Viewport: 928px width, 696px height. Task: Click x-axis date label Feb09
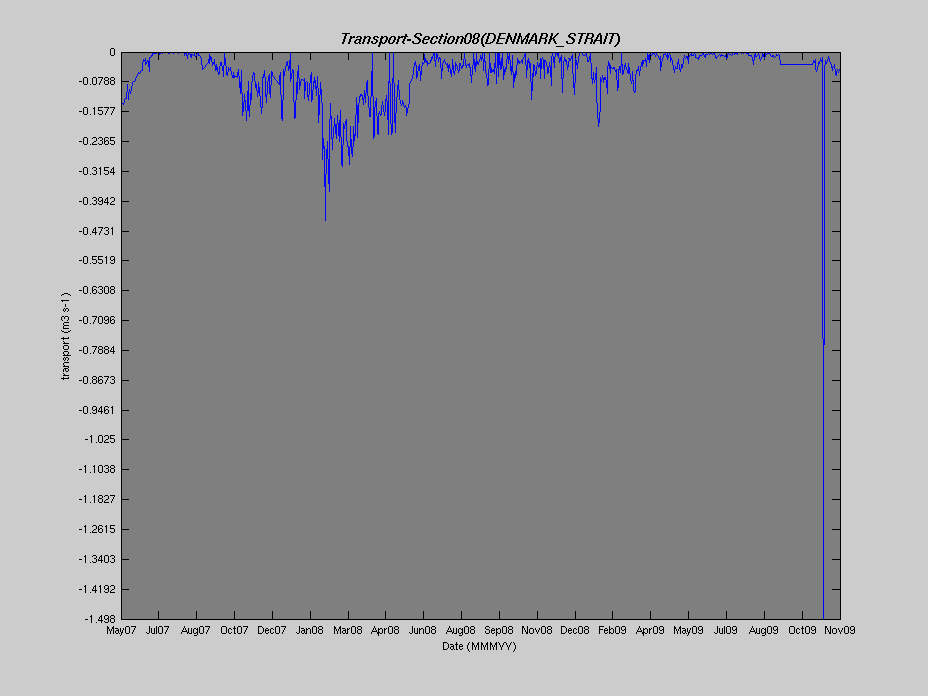tap(613, 630)
